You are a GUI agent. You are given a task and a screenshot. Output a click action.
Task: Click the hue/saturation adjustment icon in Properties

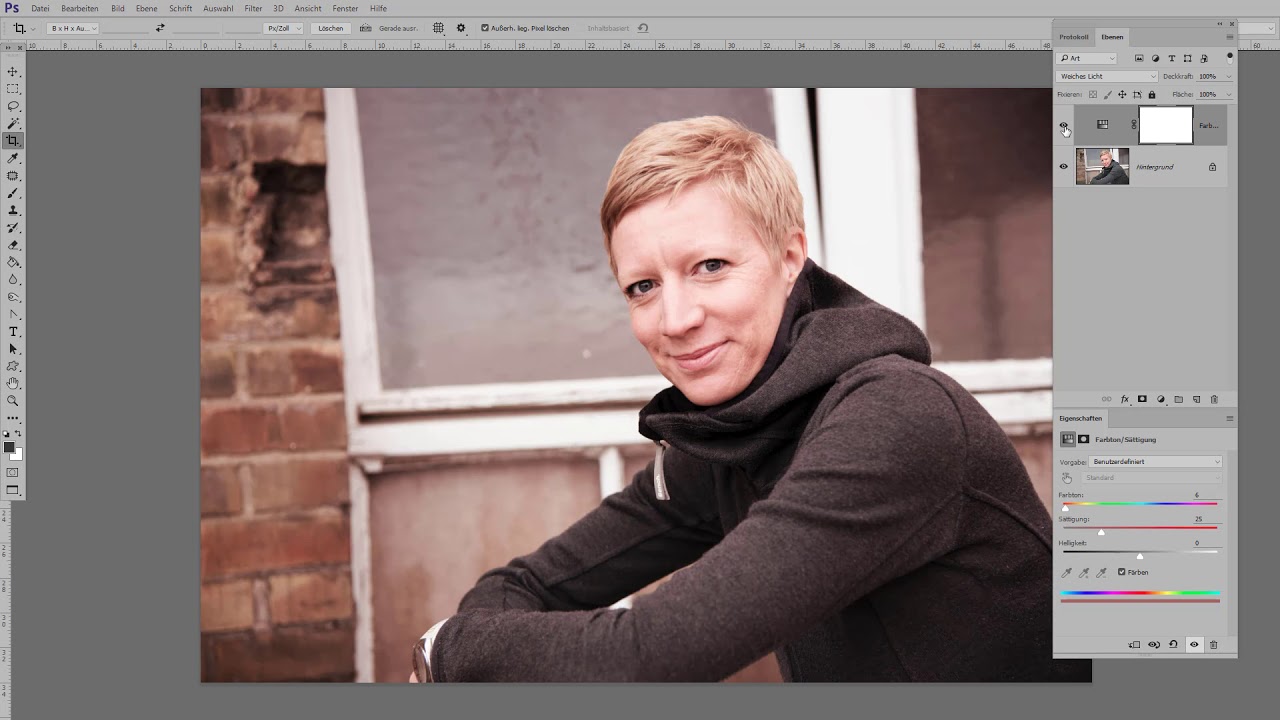click(x=1068, y=439)
